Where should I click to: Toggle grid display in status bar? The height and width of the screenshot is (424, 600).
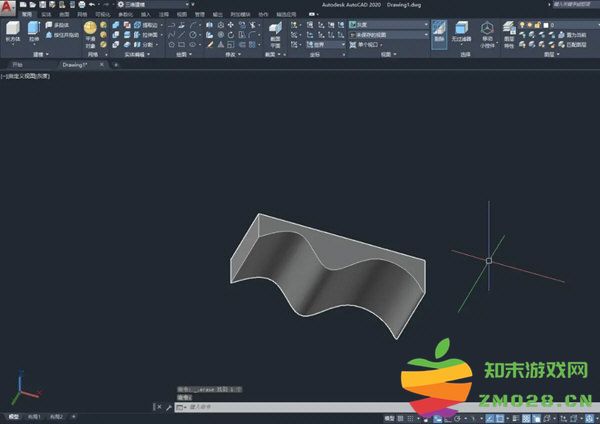(x=400, y=418)
